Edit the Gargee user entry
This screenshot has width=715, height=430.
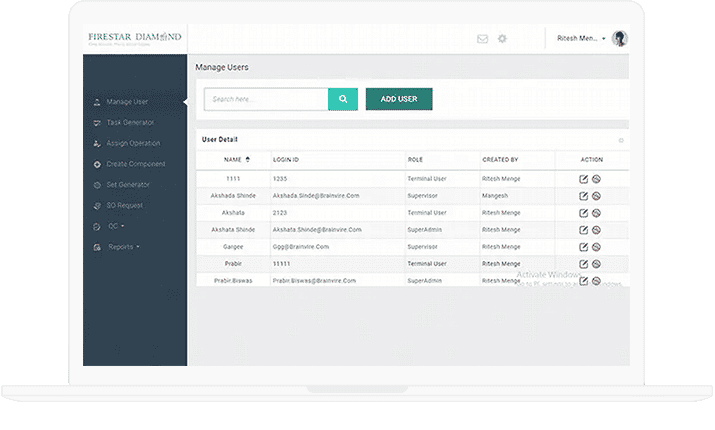click(x=584, y=246)
